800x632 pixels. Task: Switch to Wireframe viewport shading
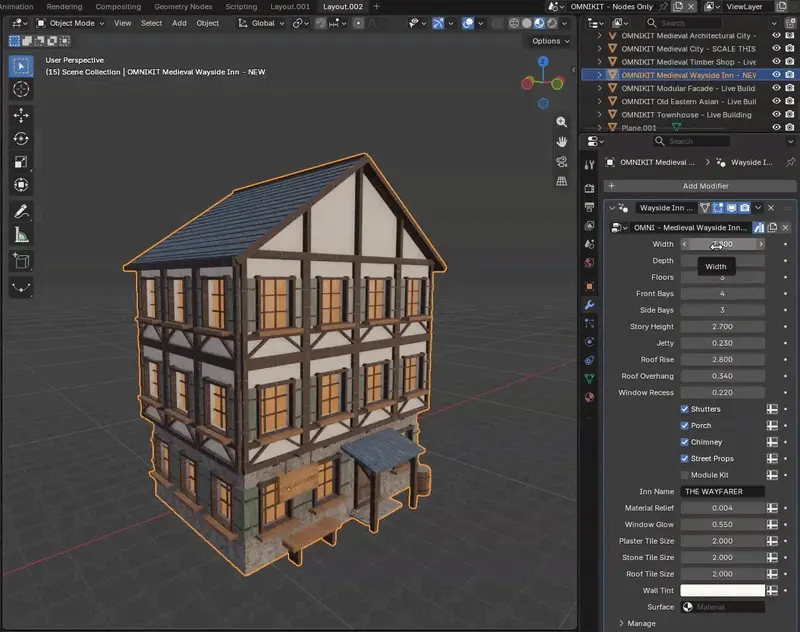tap(514, 23)
